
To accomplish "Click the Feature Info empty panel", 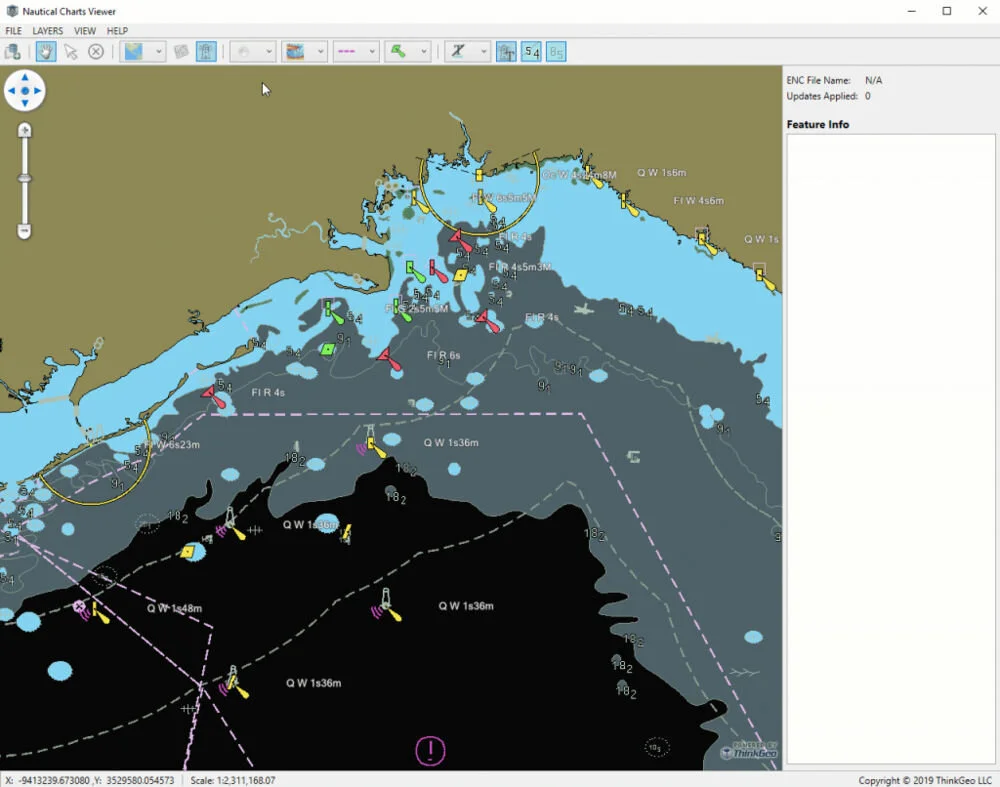I will tap(890, 448).
